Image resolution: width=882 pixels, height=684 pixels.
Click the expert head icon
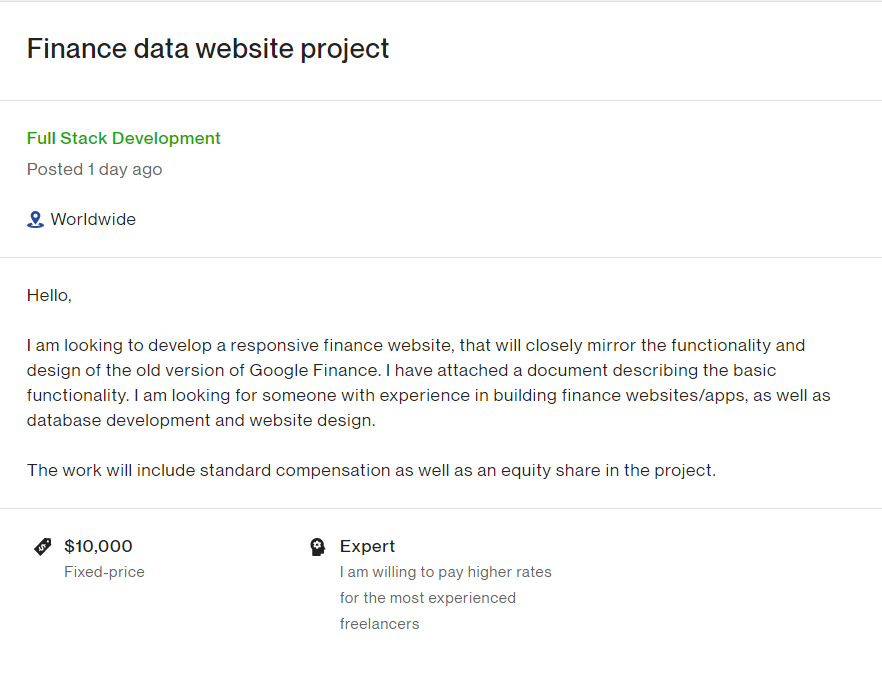[x=318, y=547]
